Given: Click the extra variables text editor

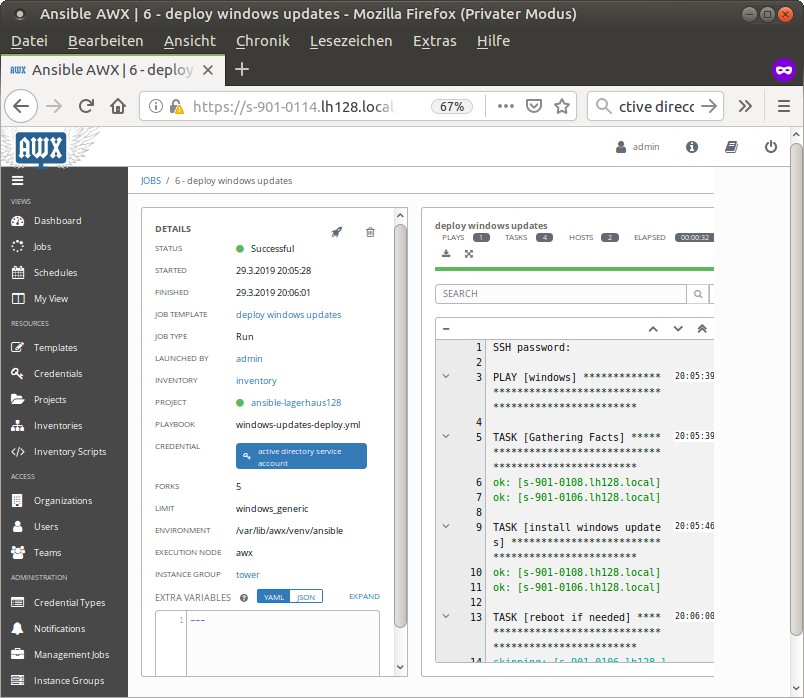Looking at the screenshot, I should point(283,644).
